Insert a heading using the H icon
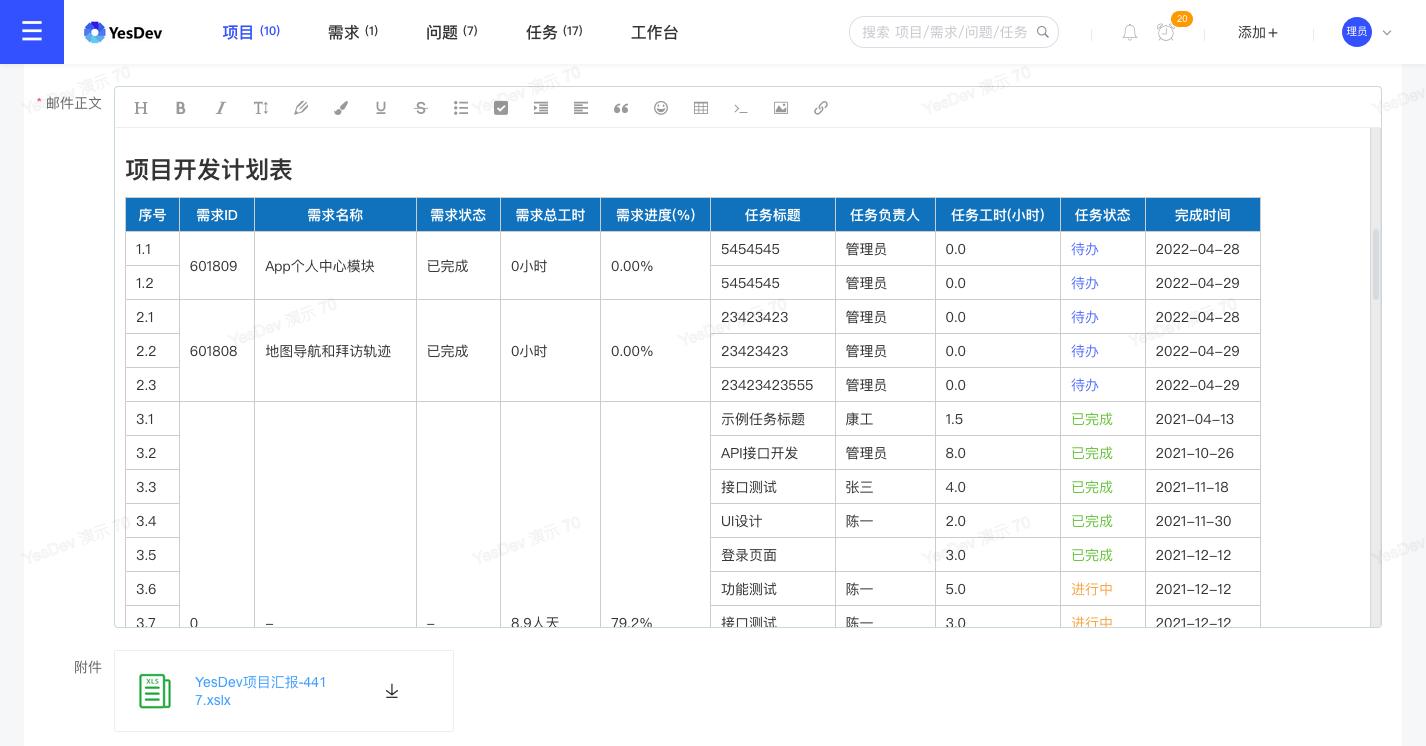This screenshot has height=746, width=1426. point(141,107)
